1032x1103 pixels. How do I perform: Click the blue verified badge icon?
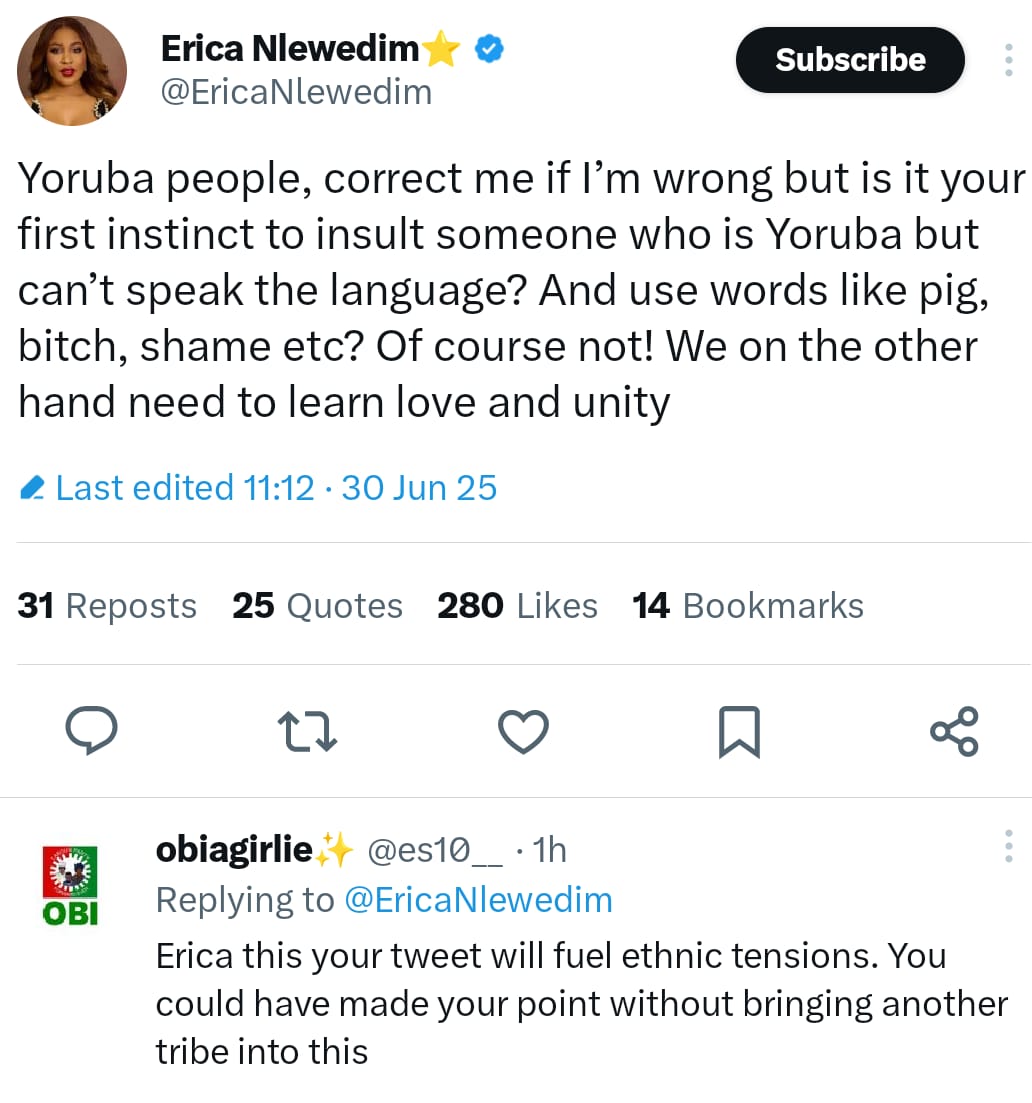(x=488, y=47)
